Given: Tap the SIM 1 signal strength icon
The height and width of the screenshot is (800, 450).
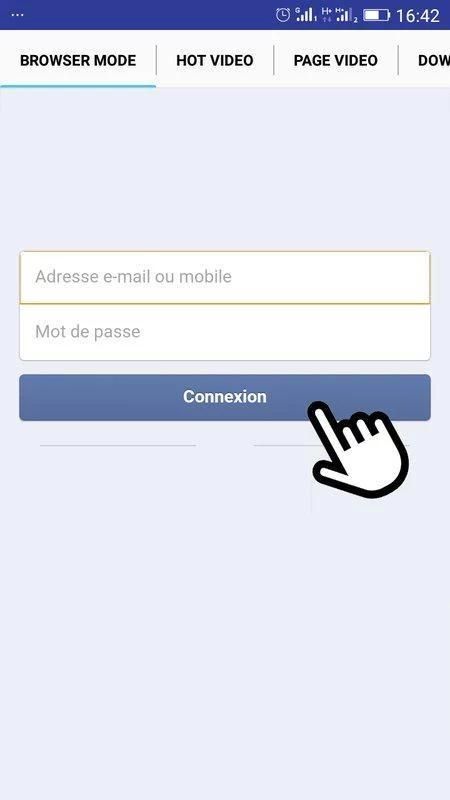Looking at the screenshot, I should pos(306,15).
